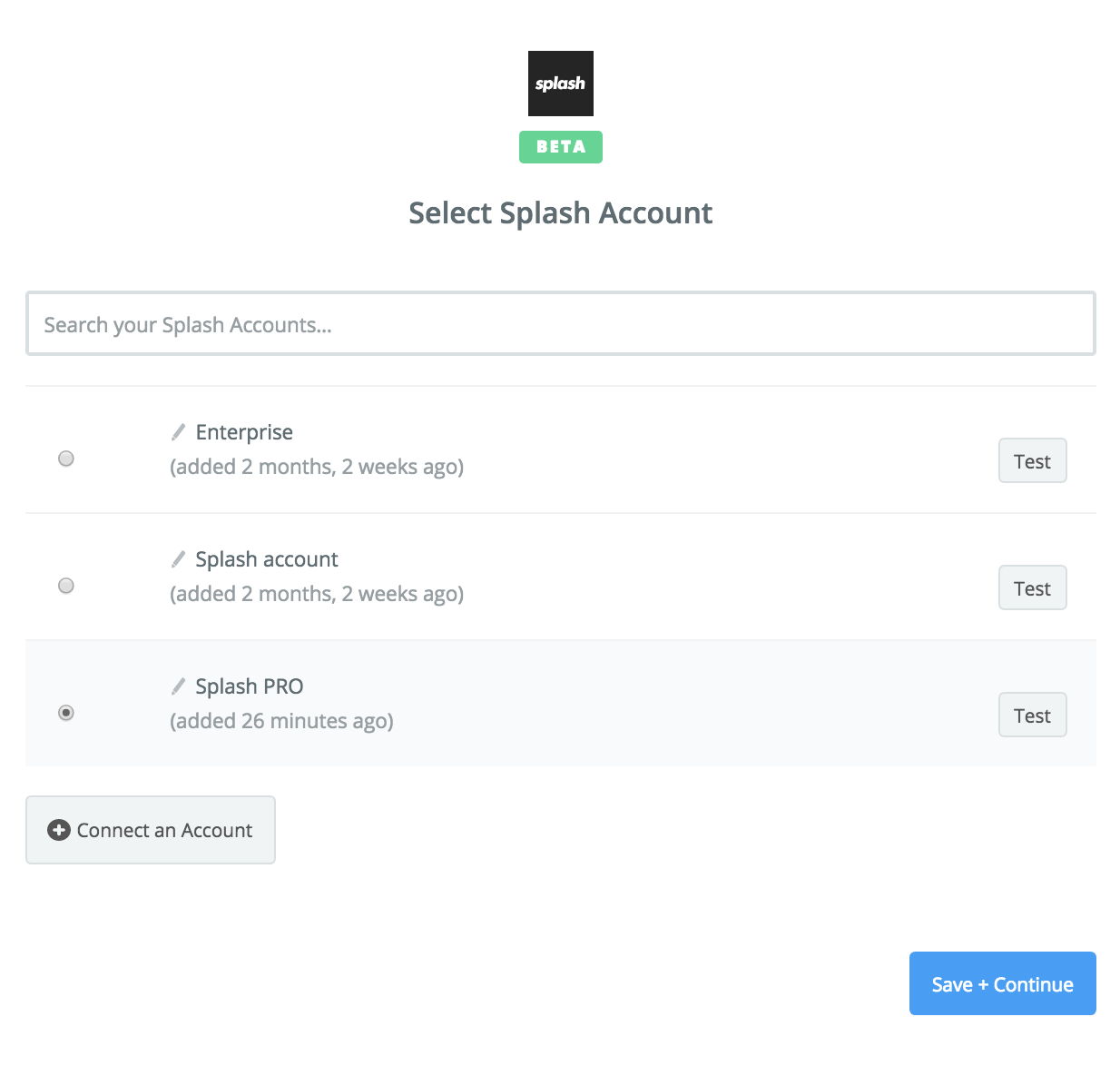Screen dimensions: 1120x1066
Task: Test the Splash account connection
Action: (x=1032, y=587)
